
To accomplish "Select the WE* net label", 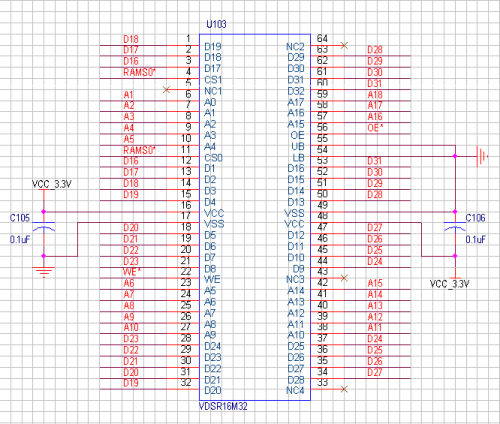I will coord(132,272).
